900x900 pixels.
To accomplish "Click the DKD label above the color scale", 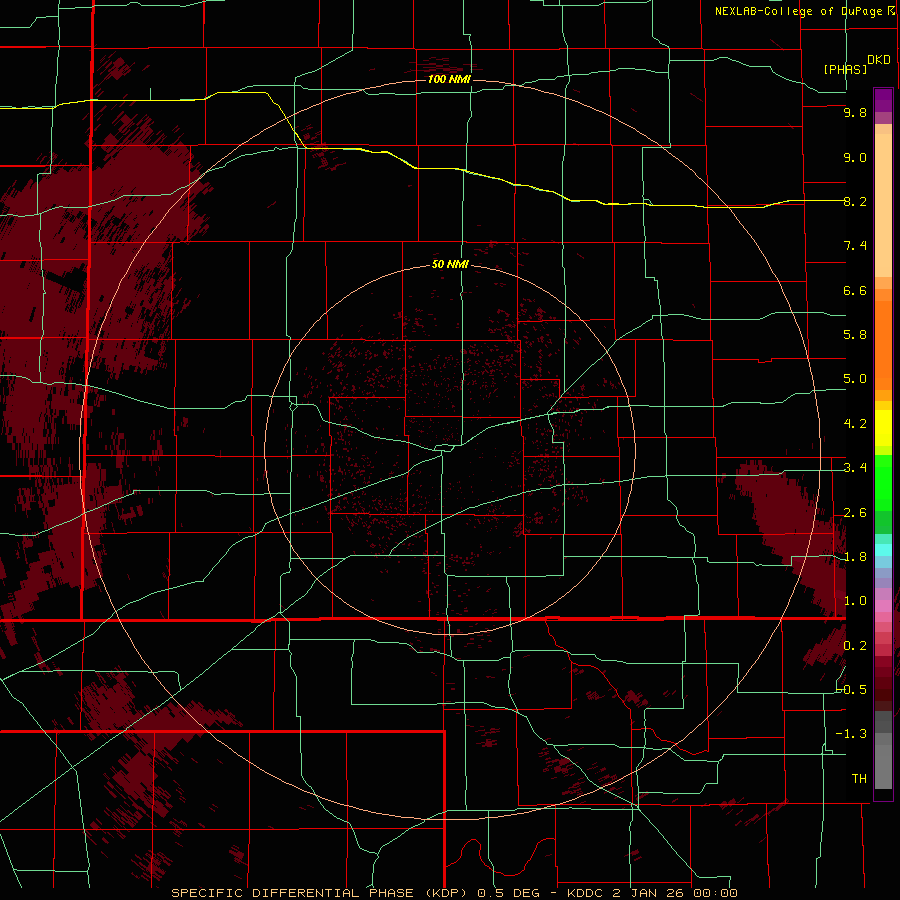I will click(879, 59).
